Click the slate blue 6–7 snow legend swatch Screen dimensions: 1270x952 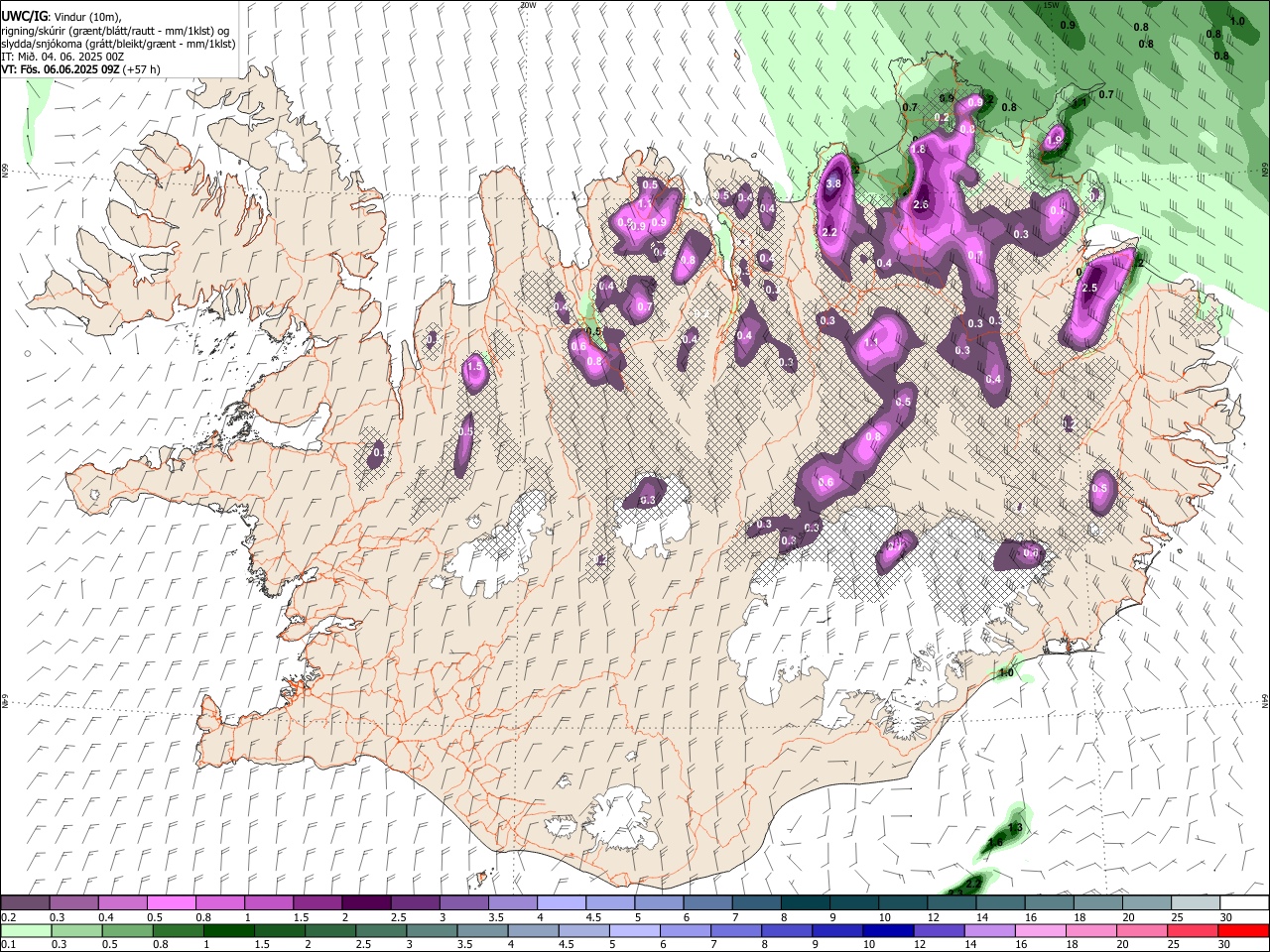[x=705, y=902]
